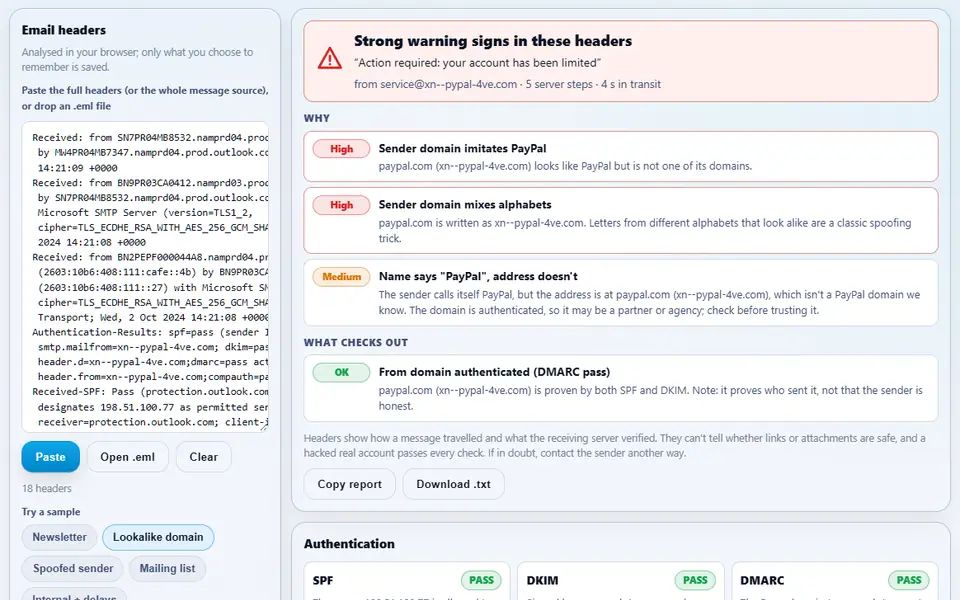Click the DKIM PASS badge
This screenshot has height=600, width=960.
tap(695, 580)
